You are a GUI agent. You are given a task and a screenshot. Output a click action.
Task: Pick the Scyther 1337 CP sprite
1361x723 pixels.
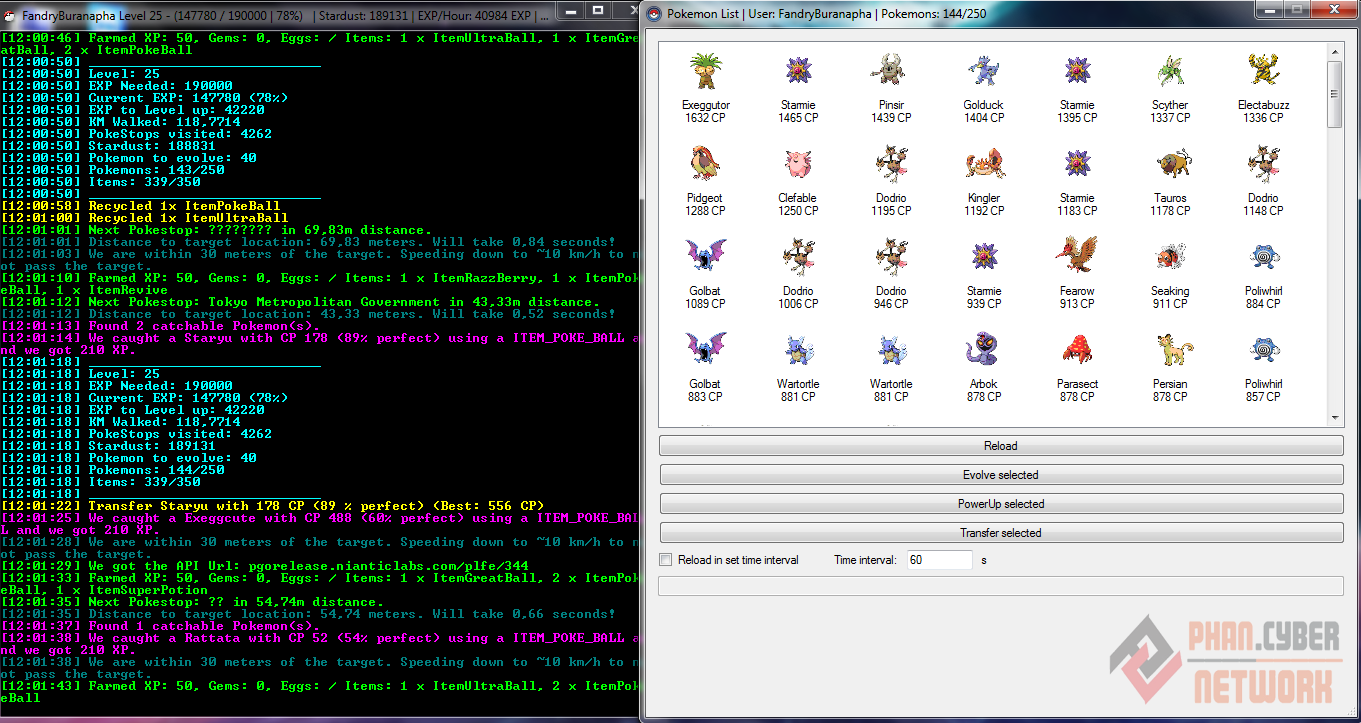pos(1170,72)
